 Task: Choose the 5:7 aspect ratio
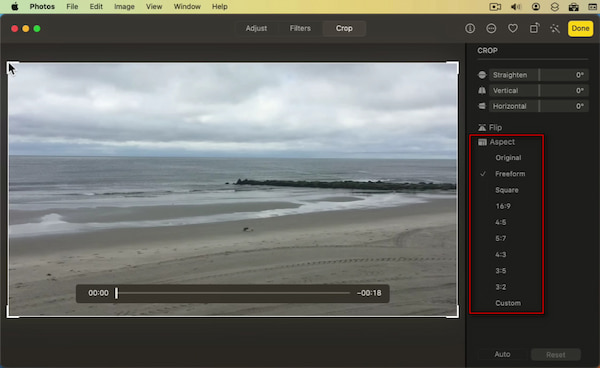(501, 238)
